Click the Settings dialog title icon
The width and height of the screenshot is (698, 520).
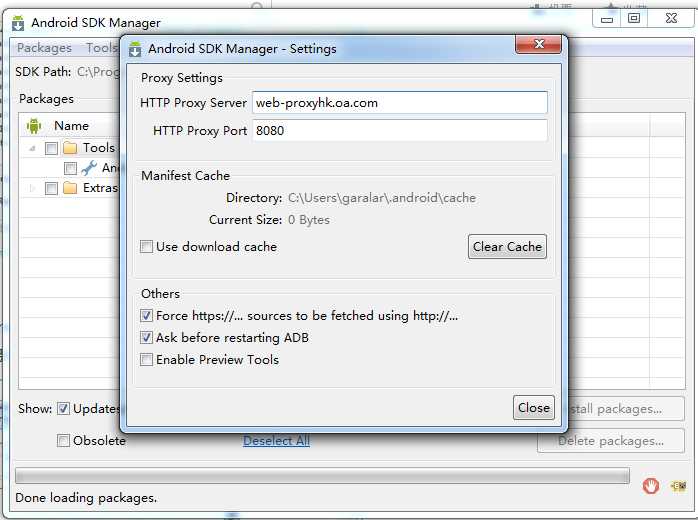135,49
